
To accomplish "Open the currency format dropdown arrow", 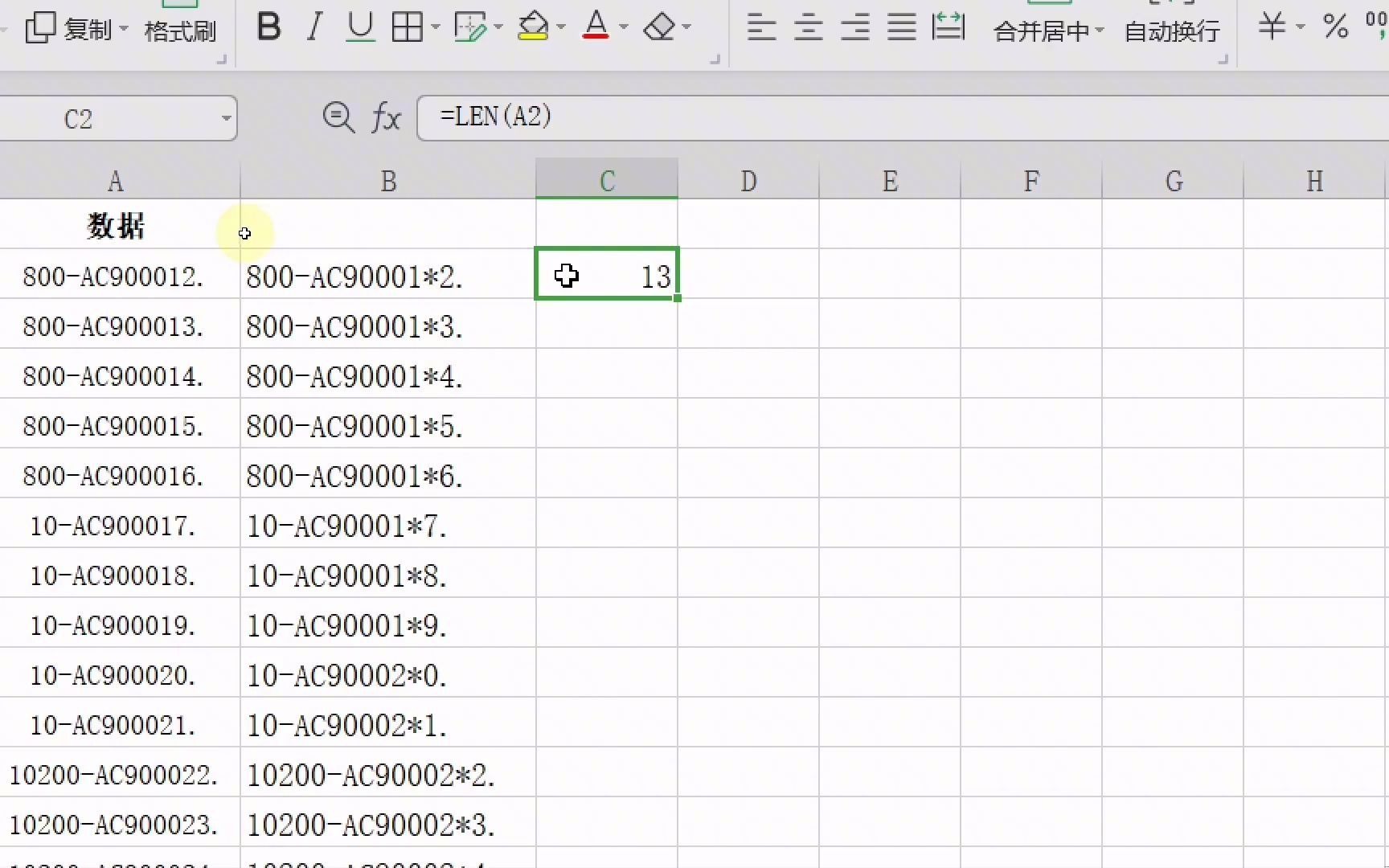I will 1300,27.
